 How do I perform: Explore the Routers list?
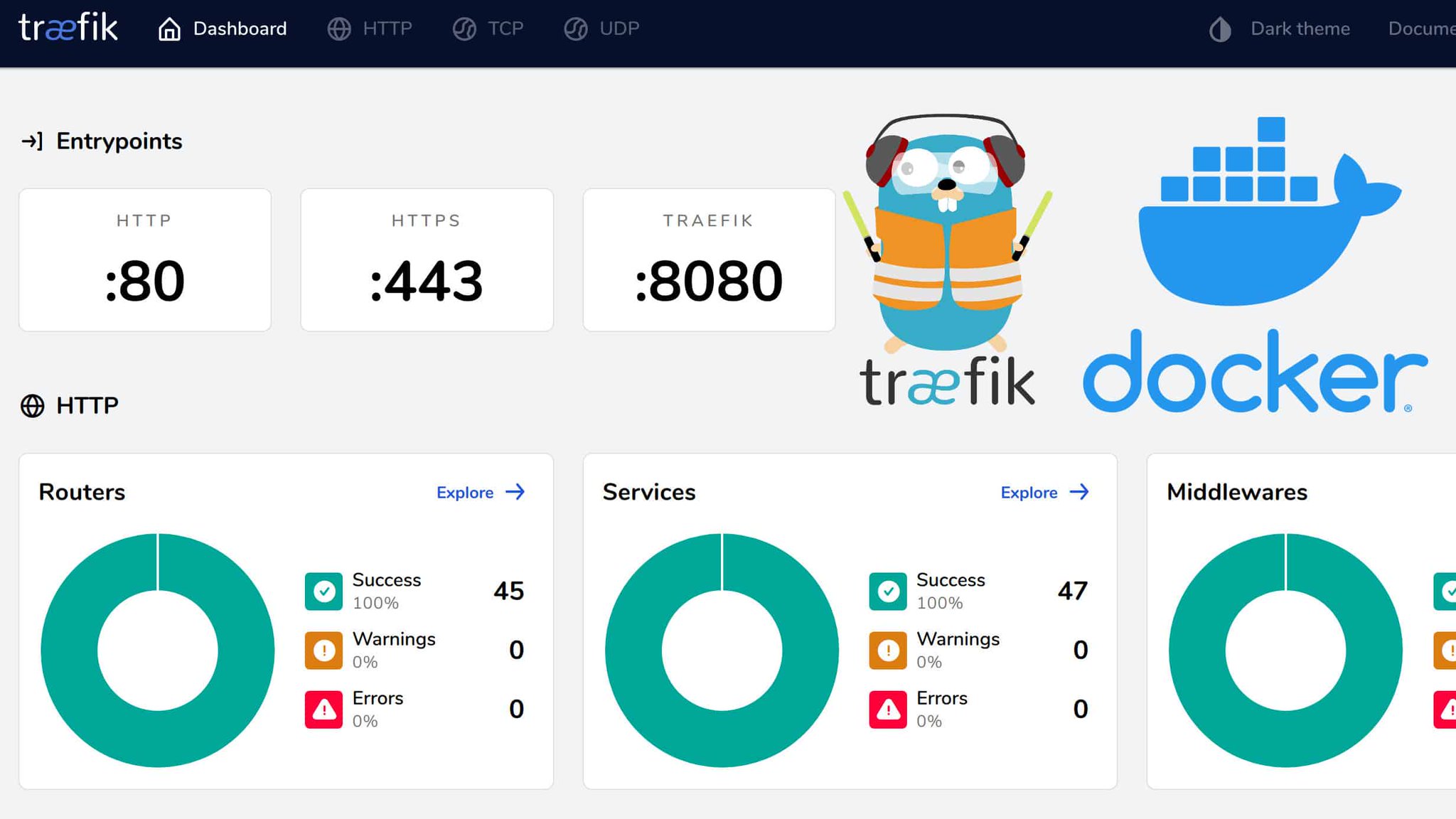coord(481,492)
